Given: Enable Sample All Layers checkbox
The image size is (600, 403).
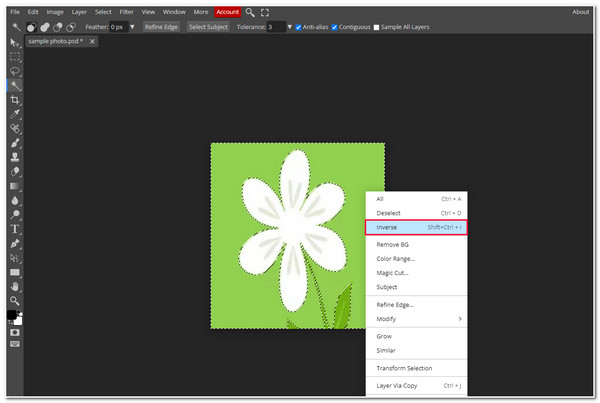Looking at the screenshot, I should click(376, 27).
